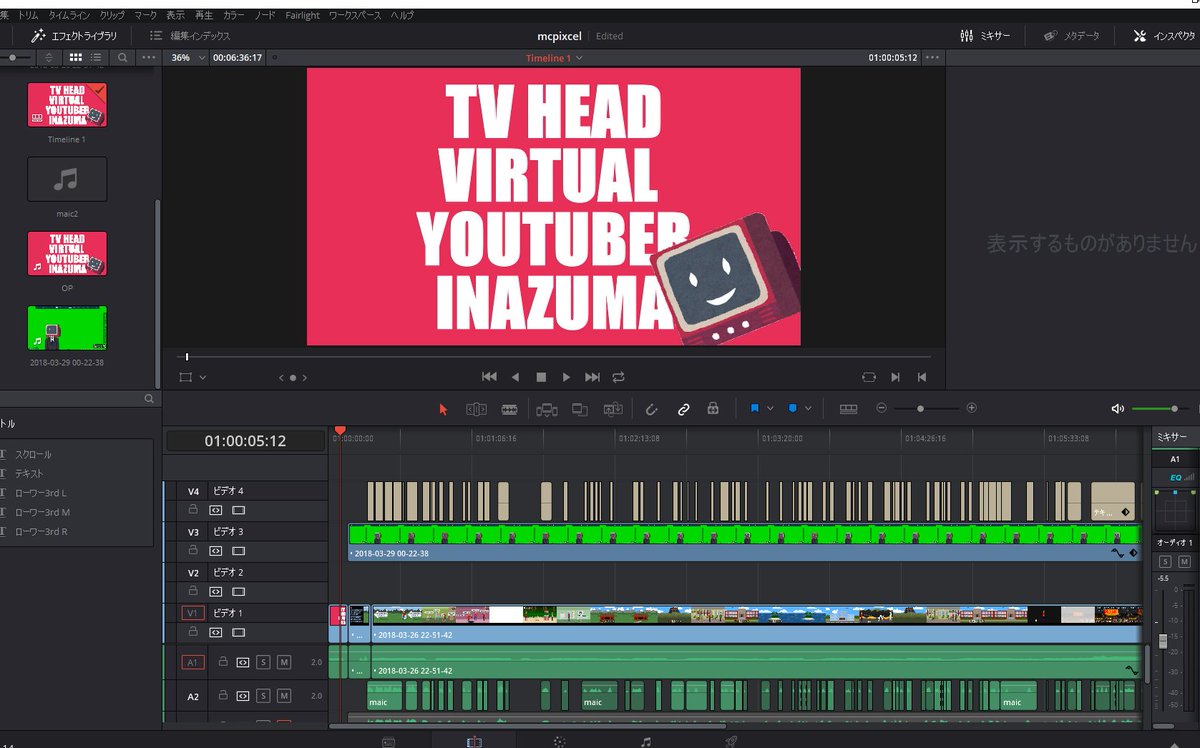The image size is (1200, 748).
Task: Open the エフェクトライブラリ panel
Action: [74, 35]
